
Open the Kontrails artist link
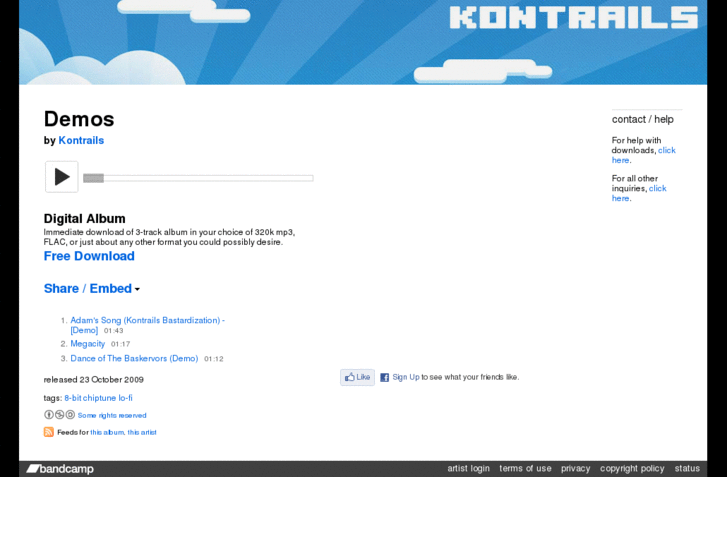pos(81,141)
